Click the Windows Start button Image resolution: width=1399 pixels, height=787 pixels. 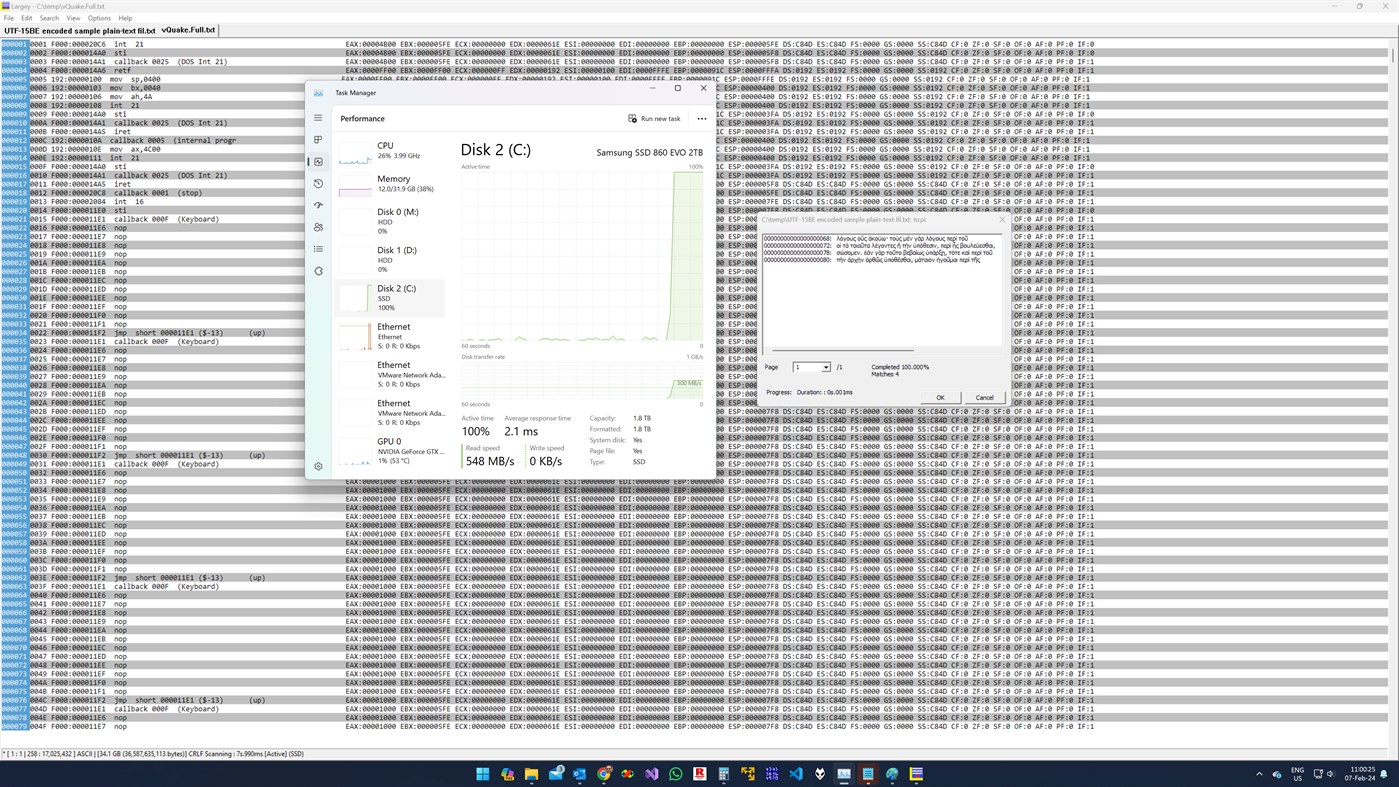pos(483,774)
